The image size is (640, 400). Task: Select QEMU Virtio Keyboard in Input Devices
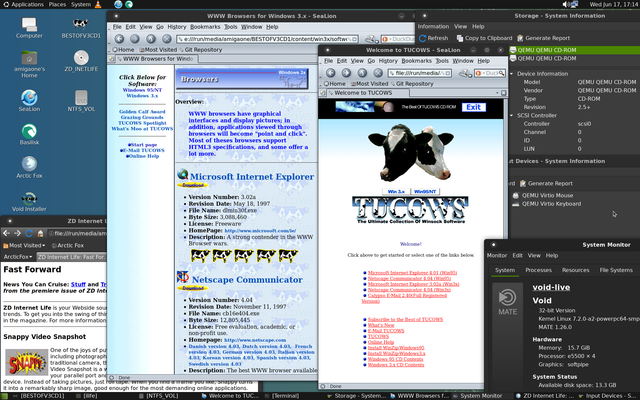click(x=551, y=204)
